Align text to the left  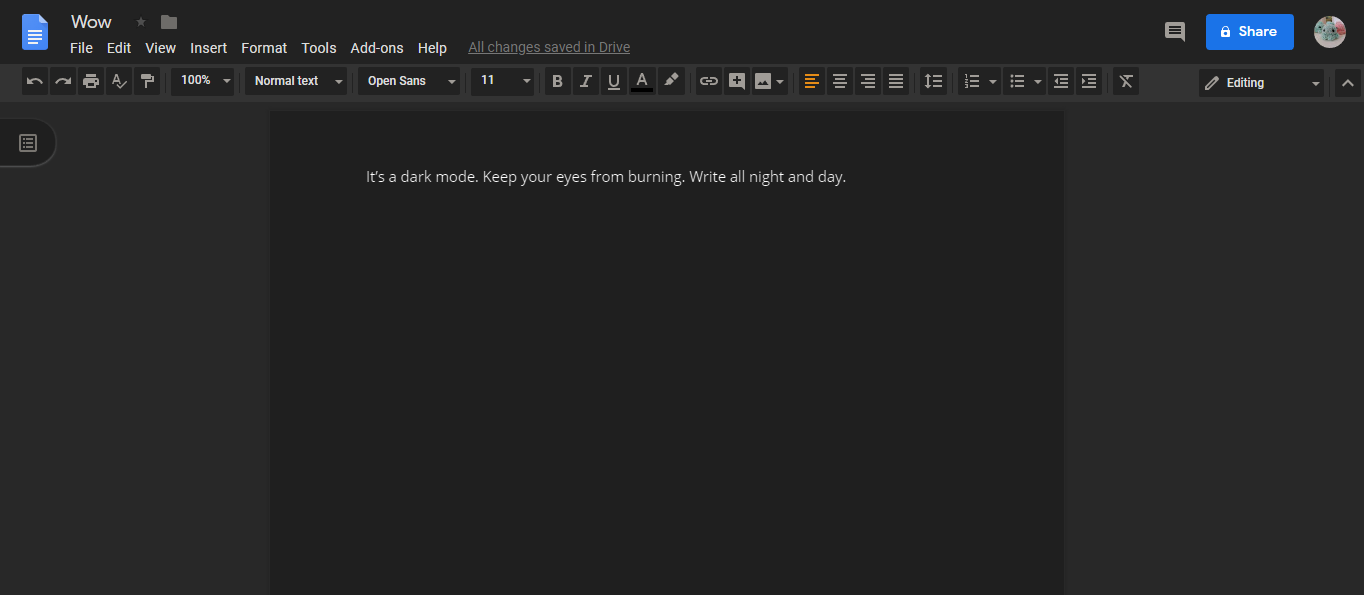pyautogui.click(x=812, y=81)
